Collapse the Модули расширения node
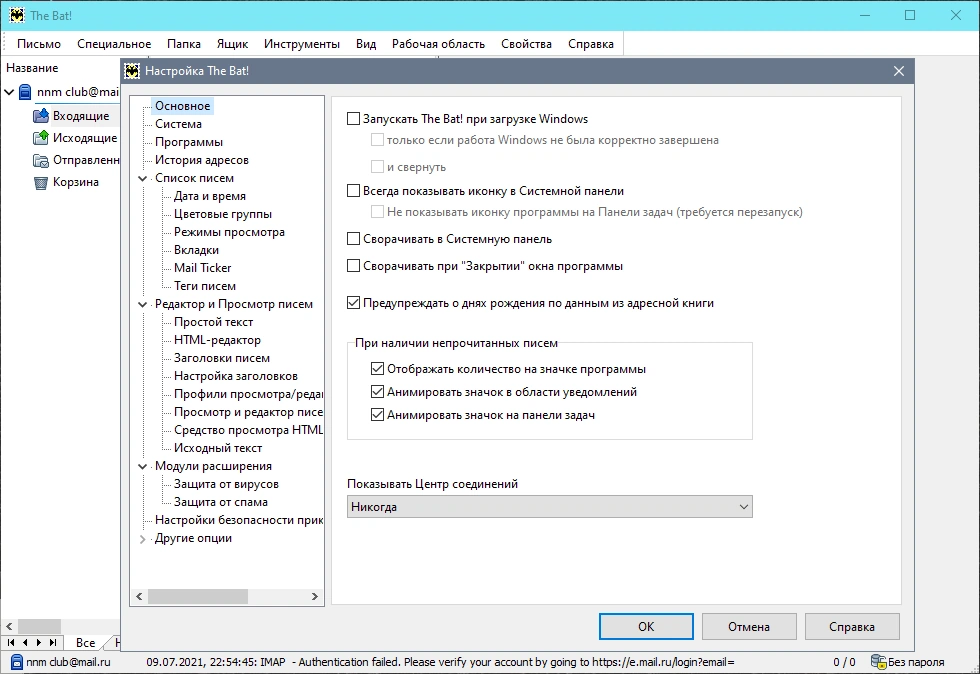Screen dimensions: 980x674 point(142,466)
